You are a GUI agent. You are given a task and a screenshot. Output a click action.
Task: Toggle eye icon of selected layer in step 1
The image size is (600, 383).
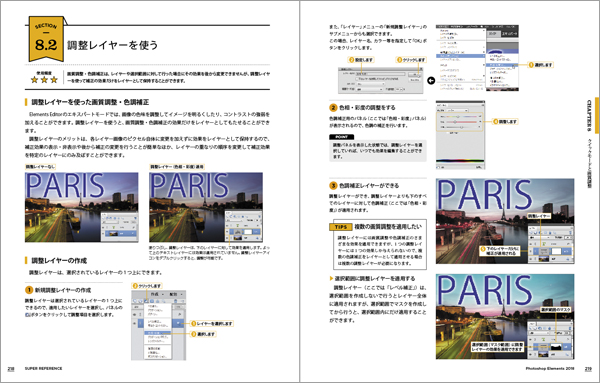(135, 323)
